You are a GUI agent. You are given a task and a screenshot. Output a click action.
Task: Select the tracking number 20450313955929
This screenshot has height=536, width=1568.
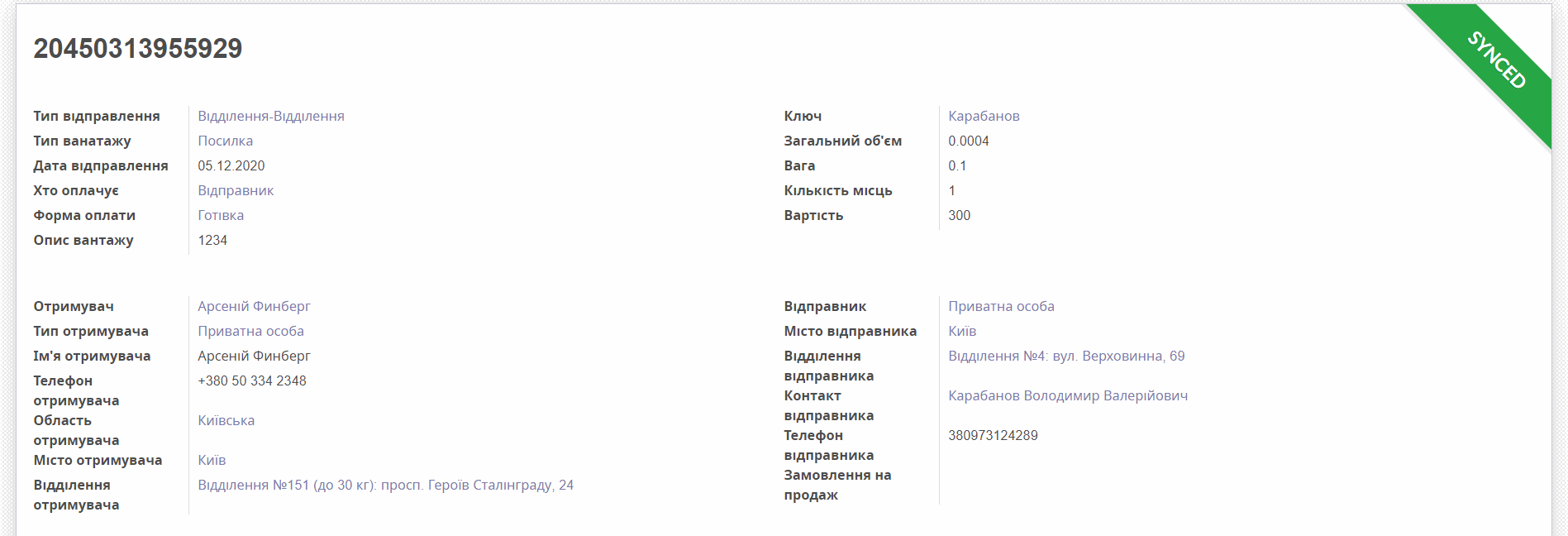[x=138, y=48]
